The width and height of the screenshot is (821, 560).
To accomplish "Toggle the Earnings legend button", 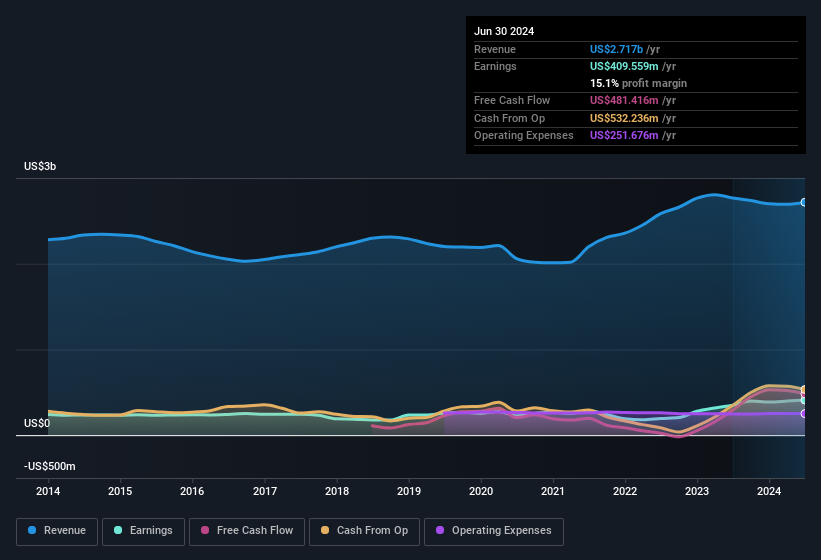I will 141,531.
